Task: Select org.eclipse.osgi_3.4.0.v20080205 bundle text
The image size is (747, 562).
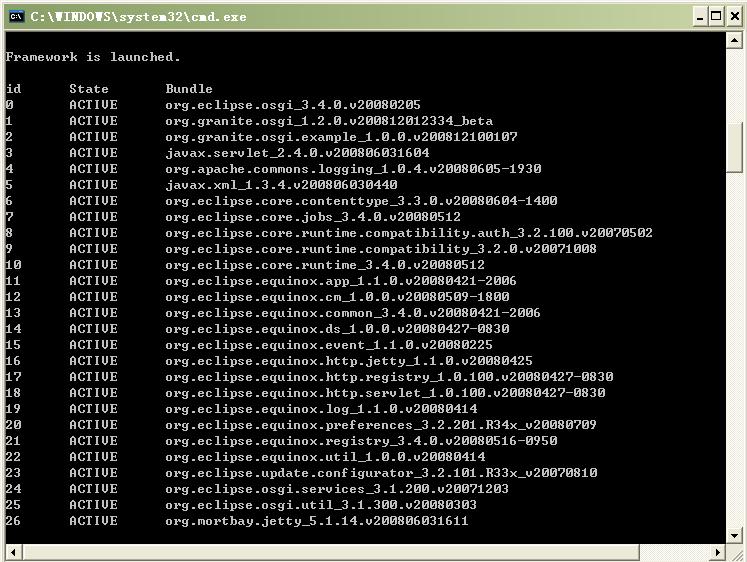Action: pyautogui.click(x=293, y=105)
